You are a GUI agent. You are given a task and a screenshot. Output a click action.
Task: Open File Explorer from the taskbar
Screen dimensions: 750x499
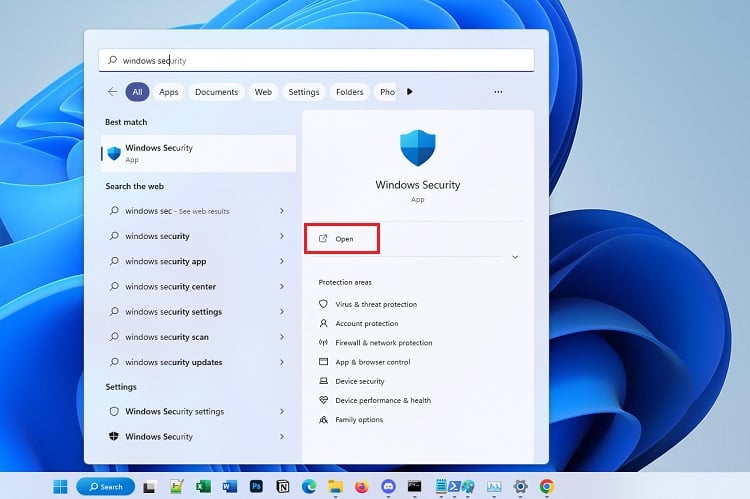tap(335, 487)
